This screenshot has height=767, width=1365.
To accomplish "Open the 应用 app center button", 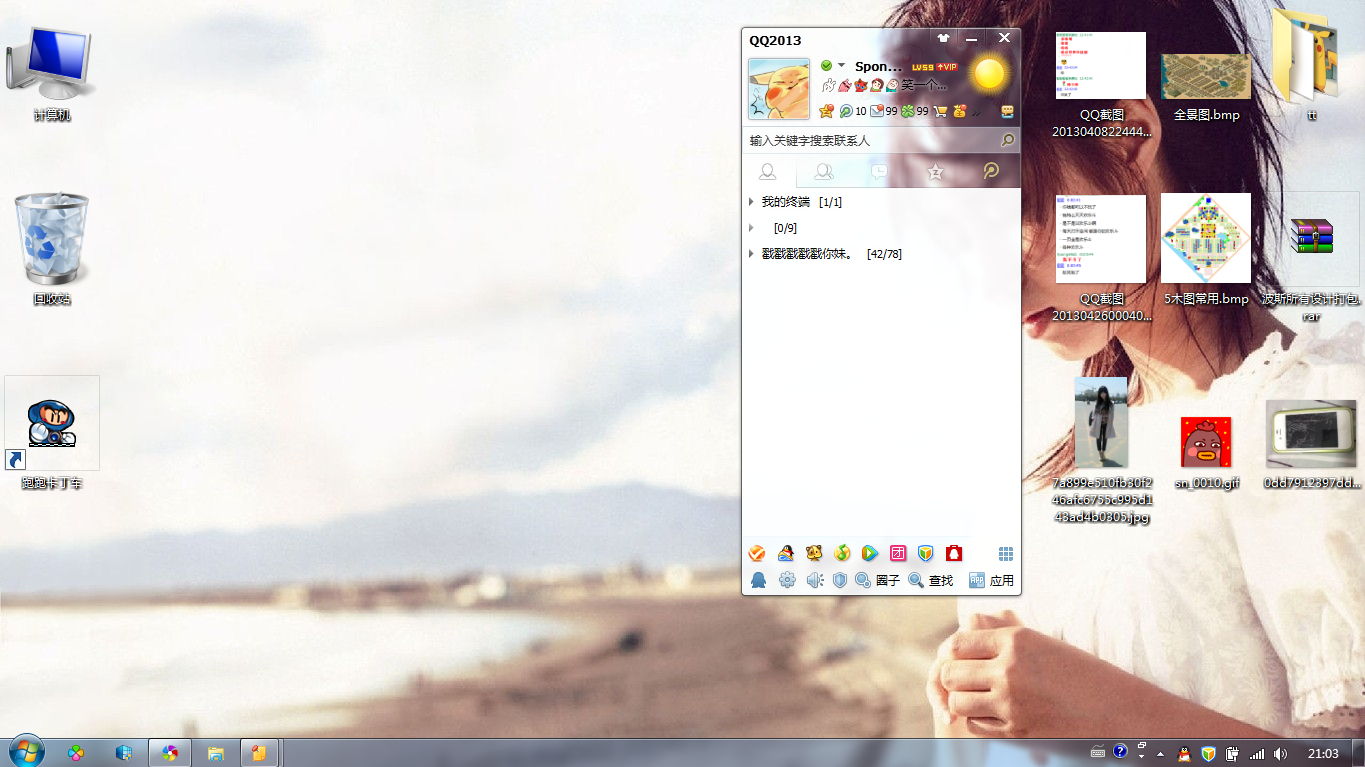I will [992, 580].
